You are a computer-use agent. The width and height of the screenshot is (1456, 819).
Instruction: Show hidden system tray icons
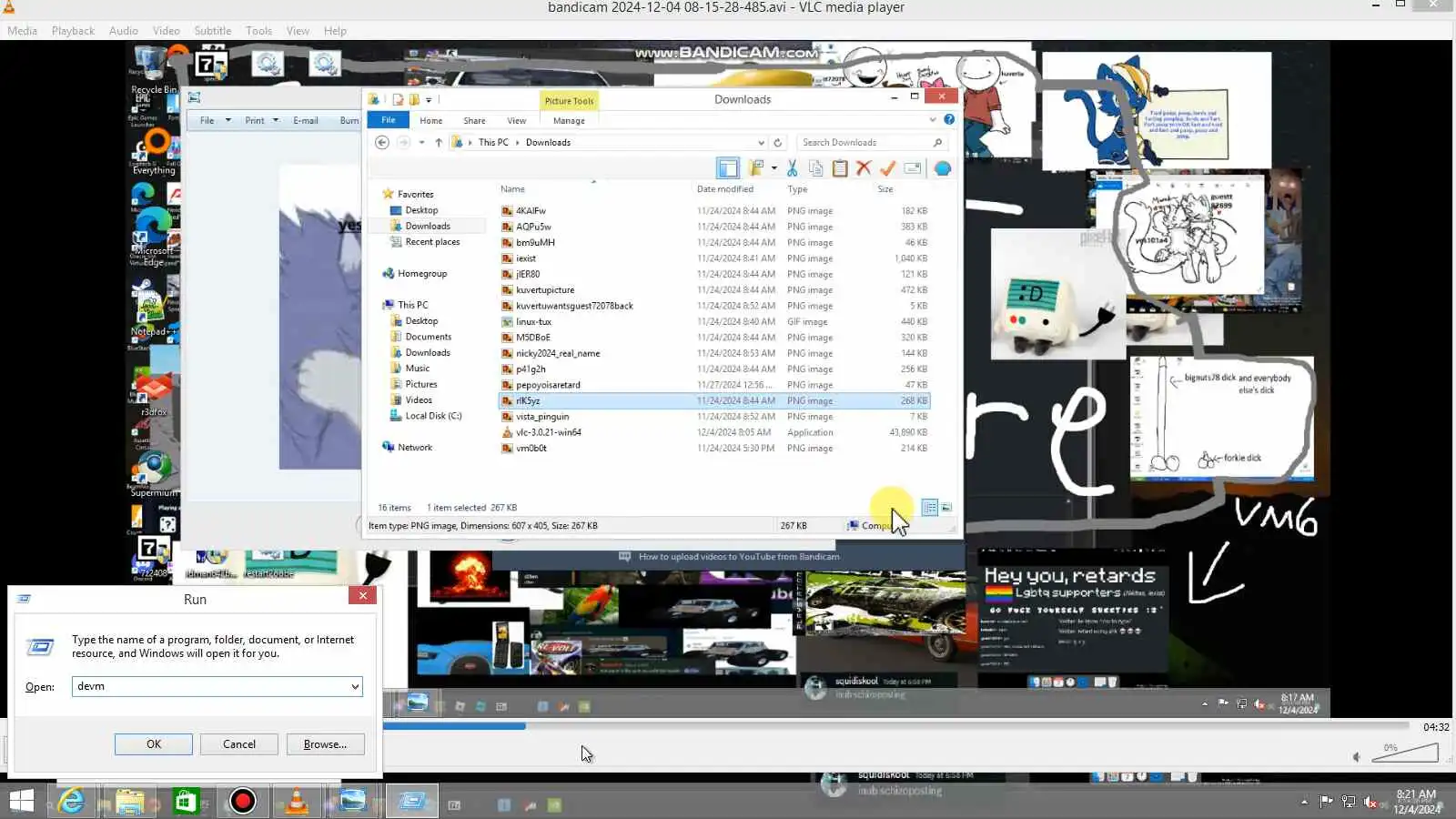click(x=1304, y=802)
